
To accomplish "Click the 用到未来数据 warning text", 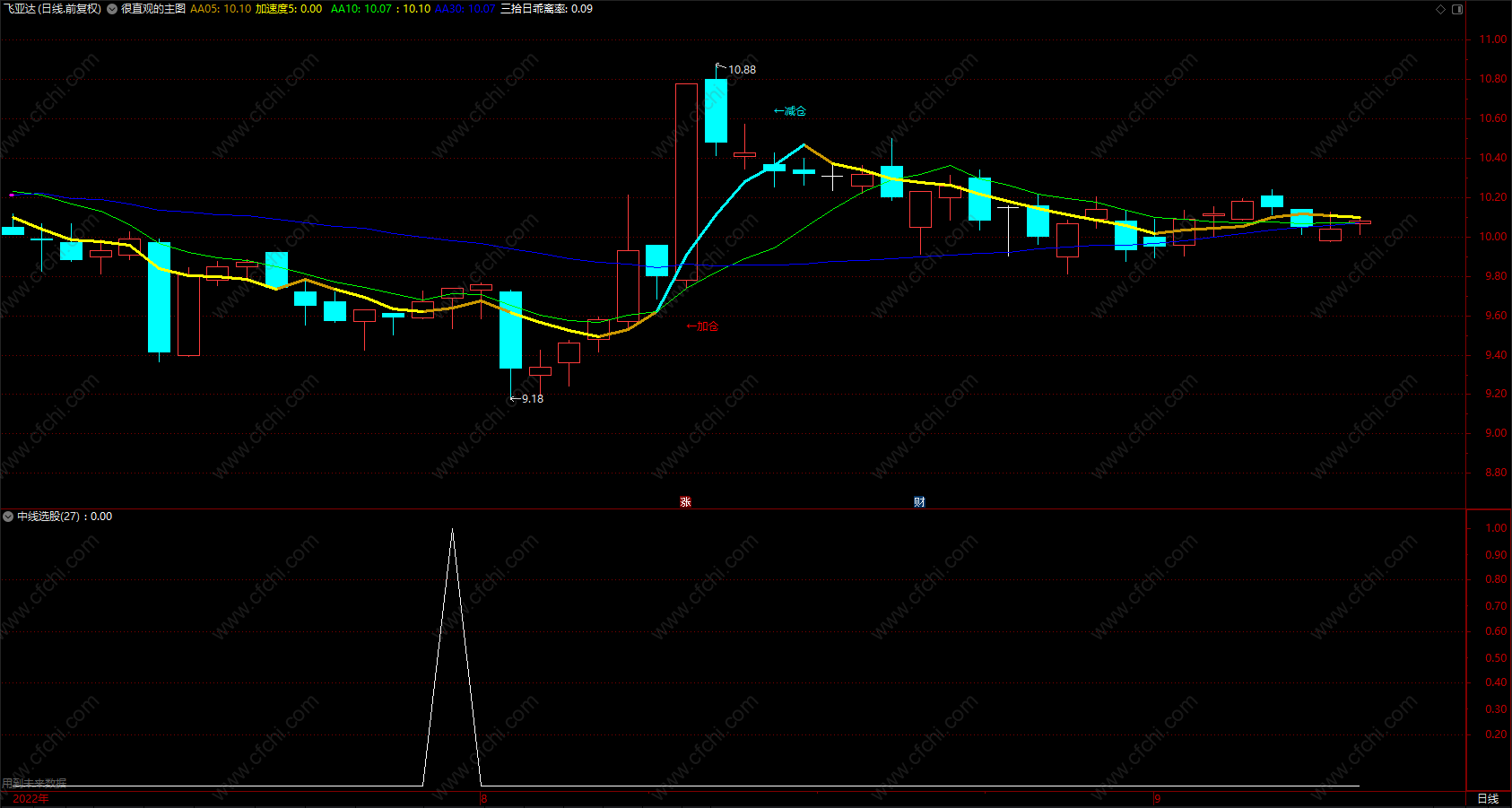I will click(34, 784).
